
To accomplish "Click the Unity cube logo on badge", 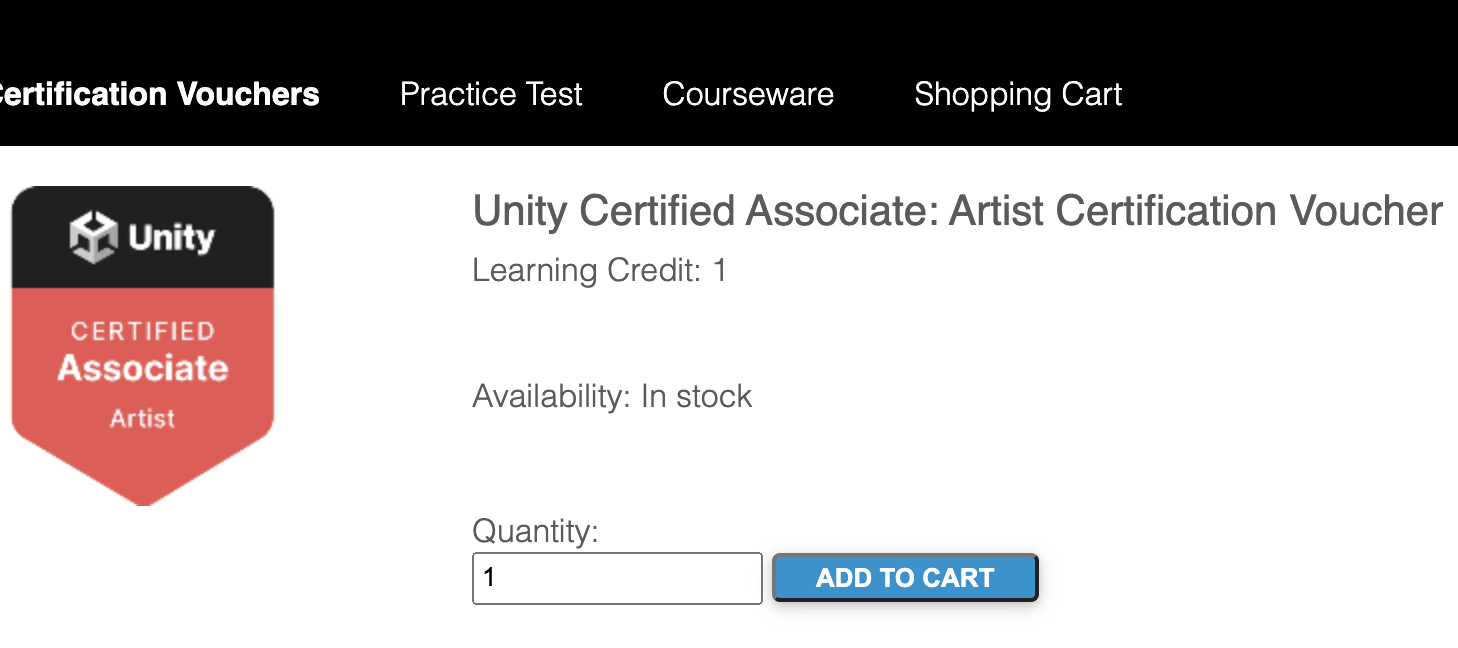I will click(x=93, y=238).
